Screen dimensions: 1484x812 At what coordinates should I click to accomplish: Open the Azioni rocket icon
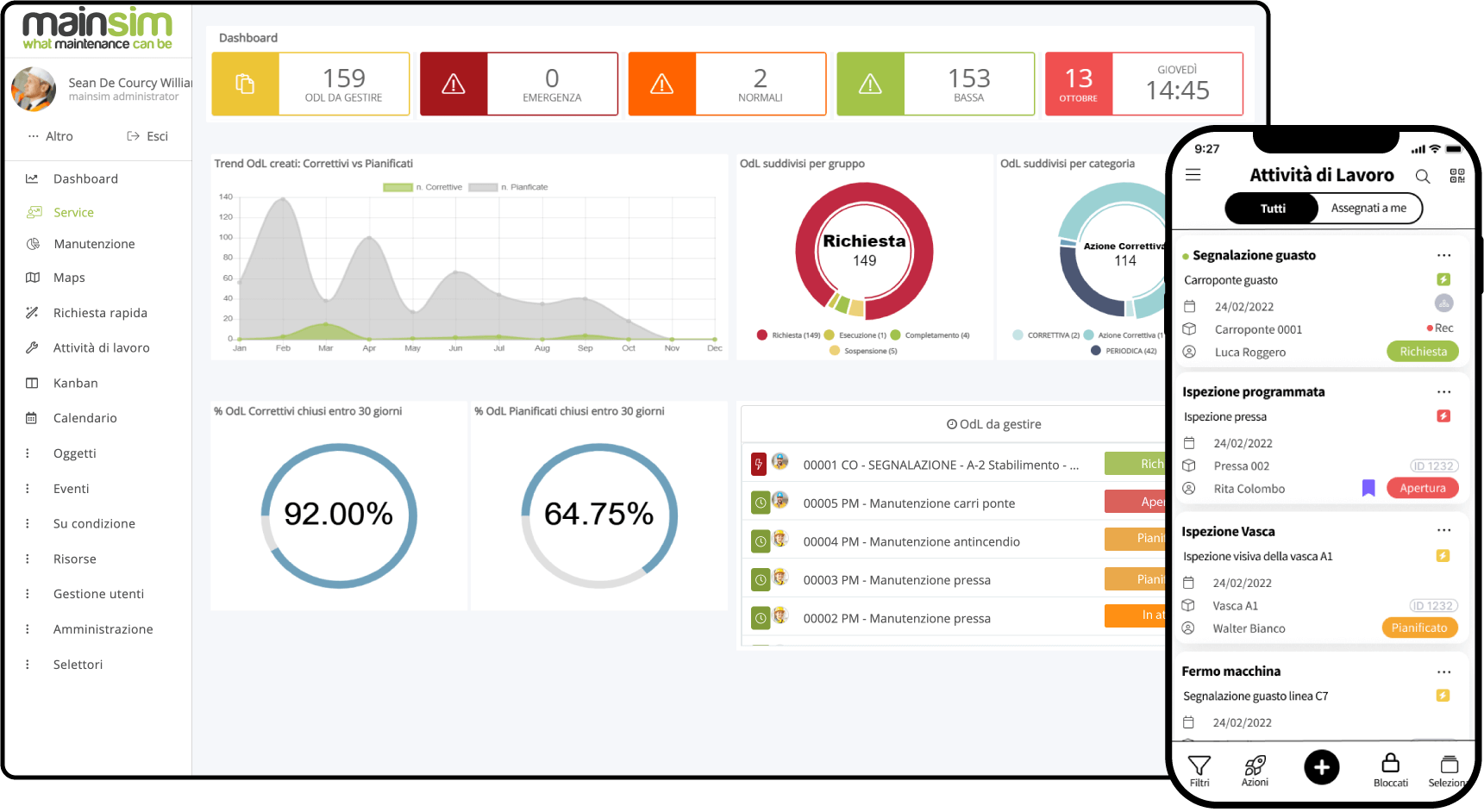(x=1255, y=765)
